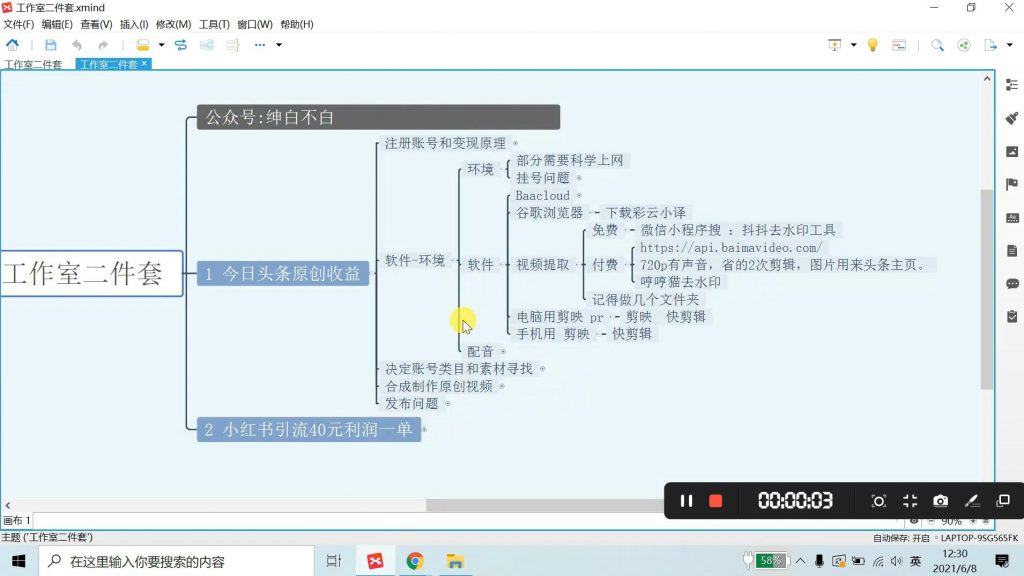Expand the 配音 topic
This screenshot has width=1024, height=576.
click(503, 351)
